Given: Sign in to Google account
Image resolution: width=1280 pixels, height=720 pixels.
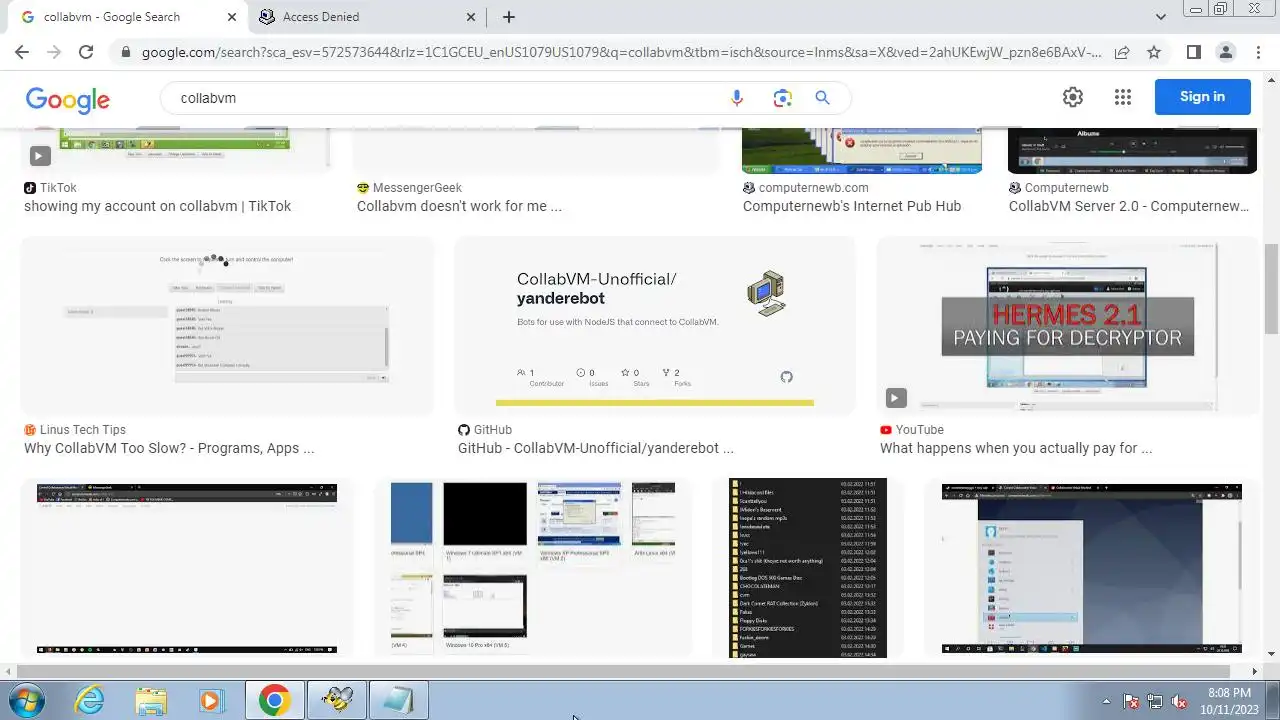Looking at the screenshot, I should pyautogui.click(x=1202, y=97).
